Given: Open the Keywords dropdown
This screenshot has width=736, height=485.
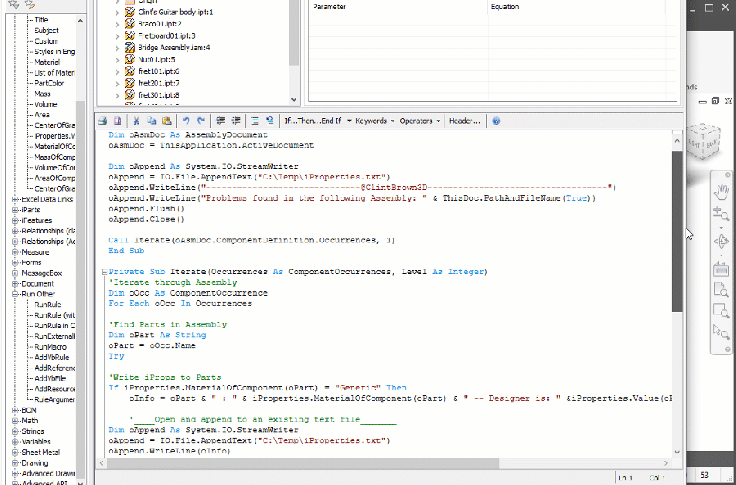Looking at the screenshot, I should click(373, 121).
